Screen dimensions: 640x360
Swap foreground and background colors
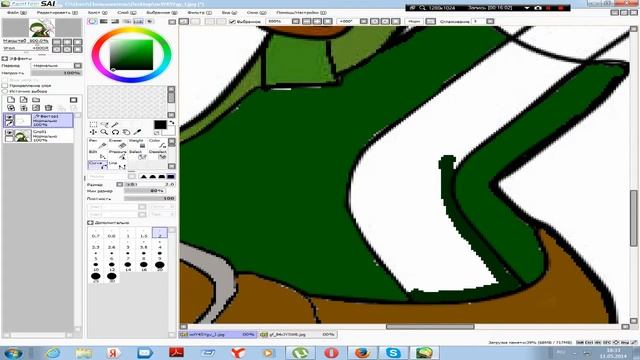click(172, 123)
